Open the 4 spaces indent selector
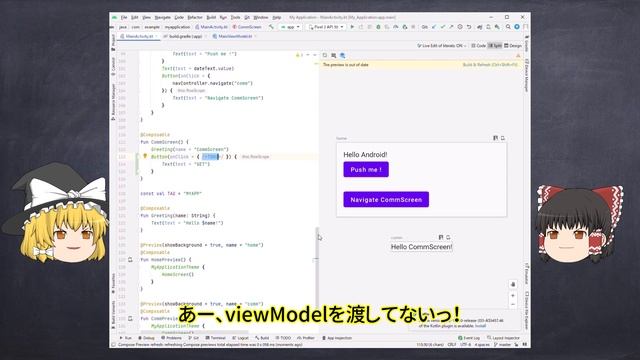The width and height of the screenshot is (640, 360). pyautogui.click(x=482, y=344)
